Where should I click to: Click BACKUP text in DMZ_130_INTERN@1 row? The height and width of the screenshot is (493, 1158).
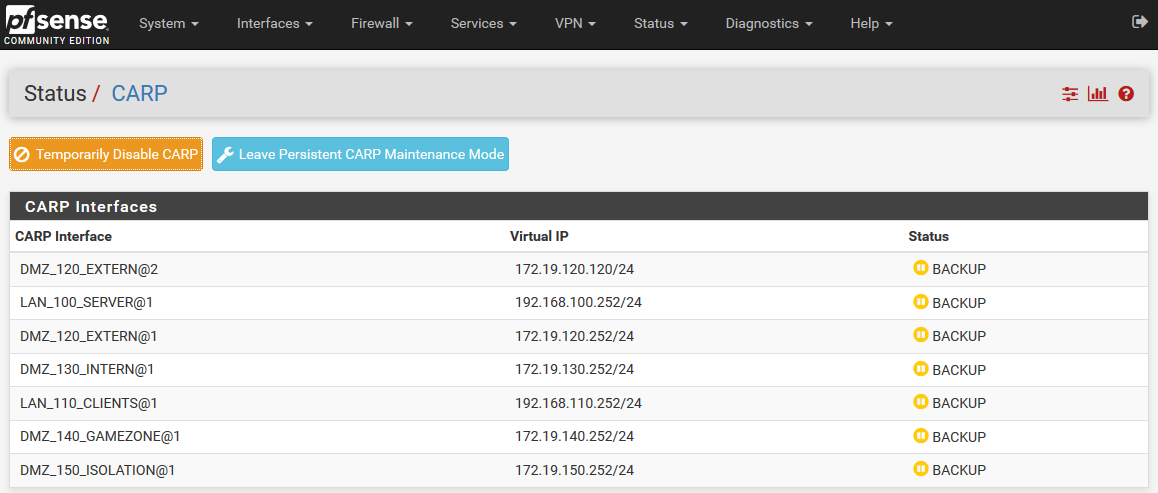[959, 370]
